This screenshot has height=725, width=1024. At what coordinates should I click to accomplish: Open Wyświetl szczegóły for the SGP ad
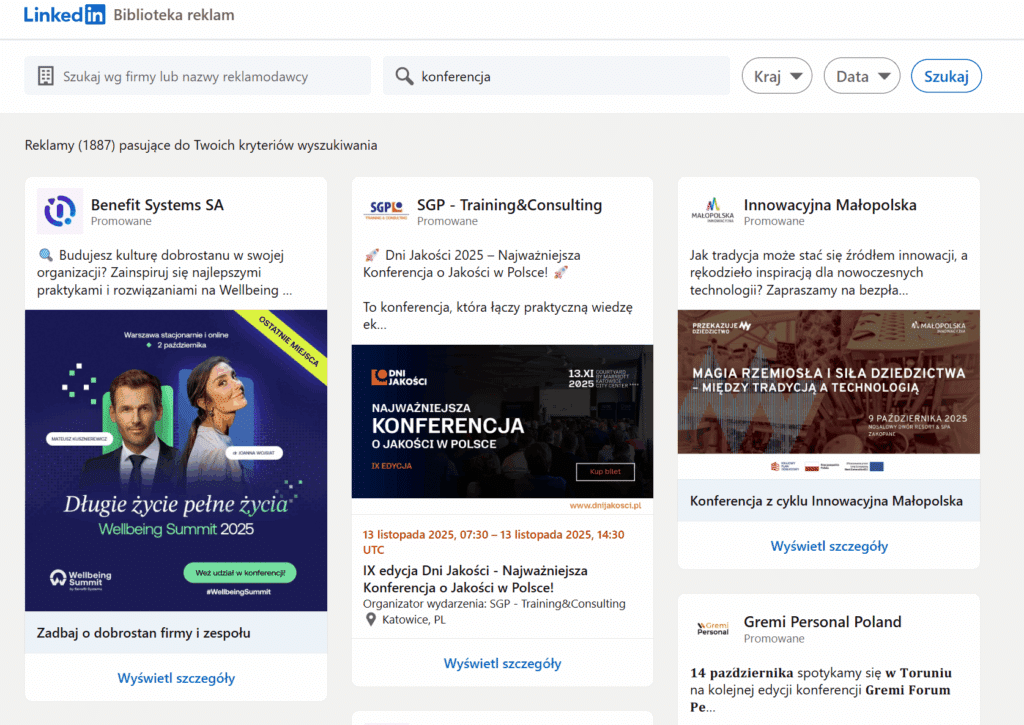point(501,663)
